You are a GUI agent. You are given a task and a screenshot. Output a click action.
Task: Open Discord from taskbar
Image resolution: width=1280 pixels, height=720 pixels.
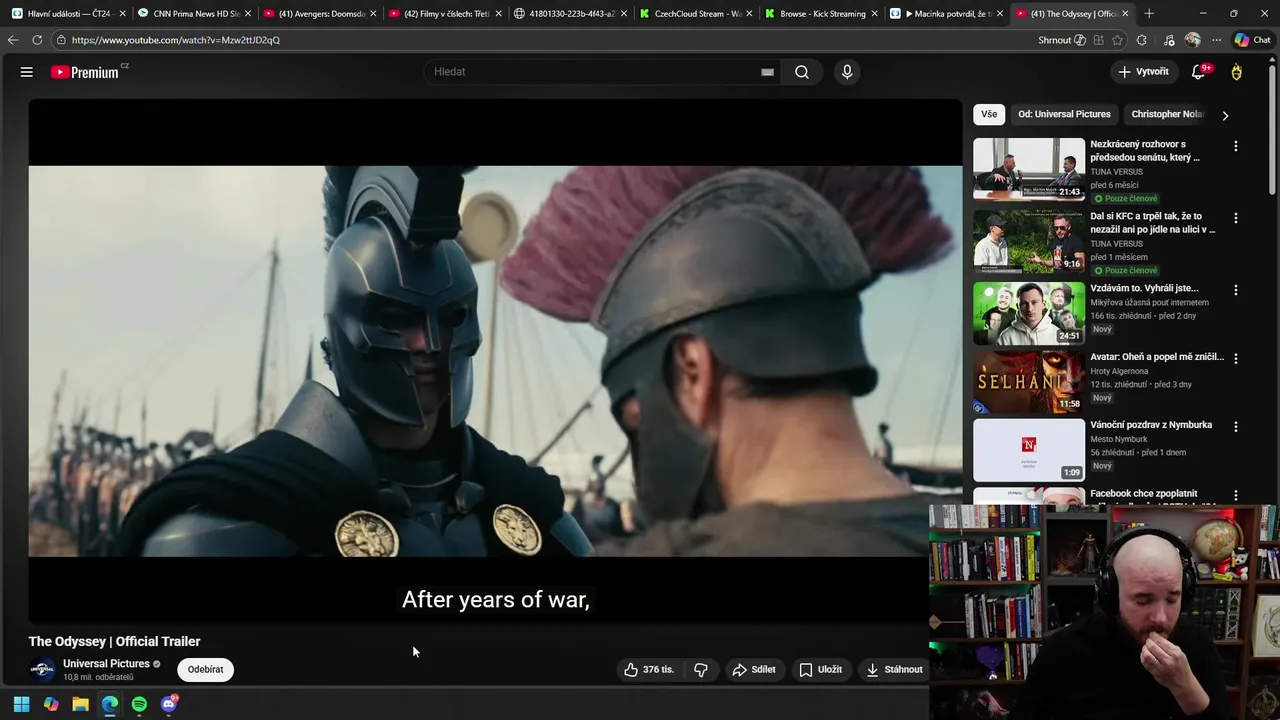tap(169, 704)
